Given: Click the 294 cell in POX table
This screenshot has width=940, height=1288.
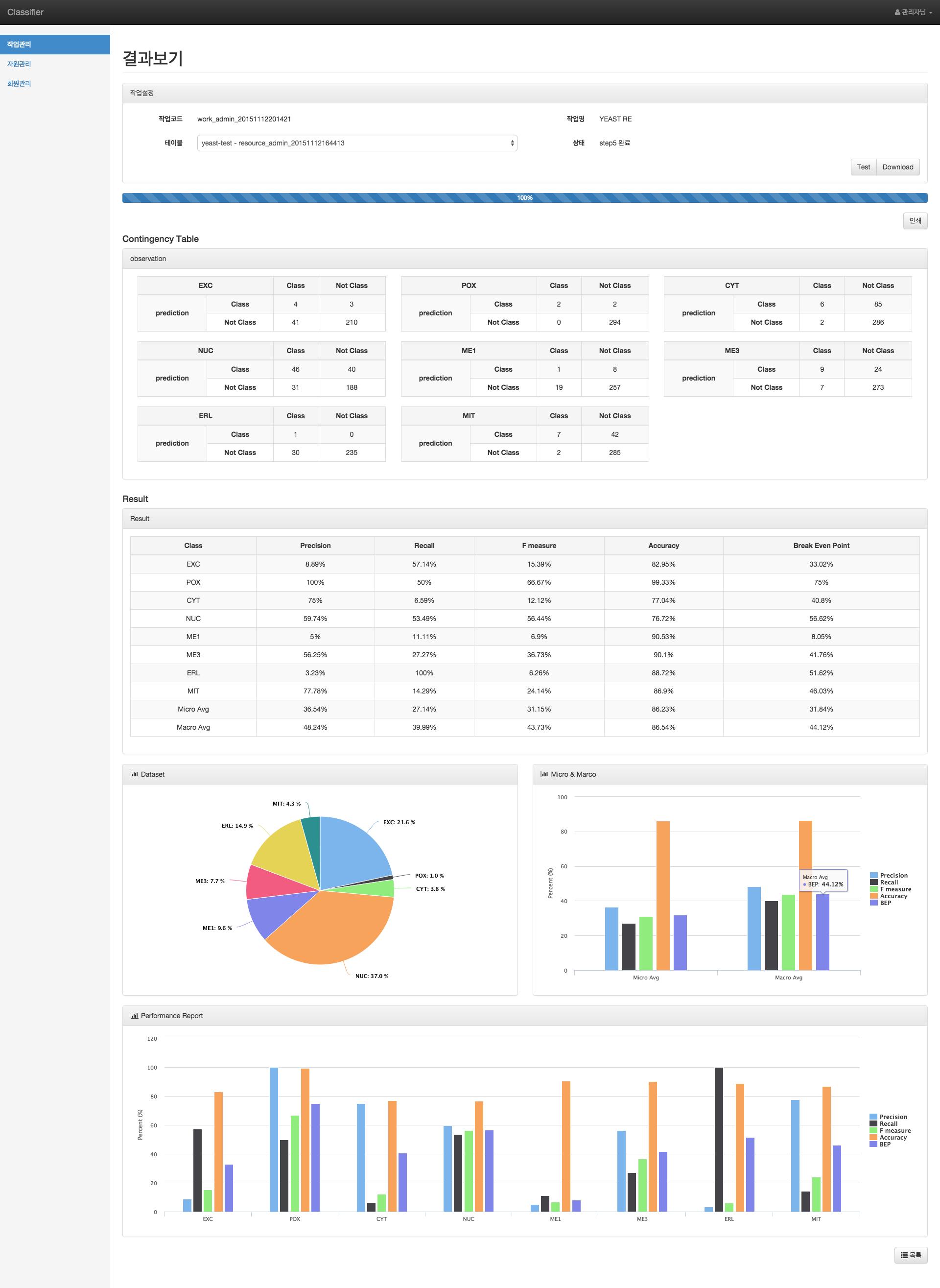Looking at the screenshot, I should point(614,322).
